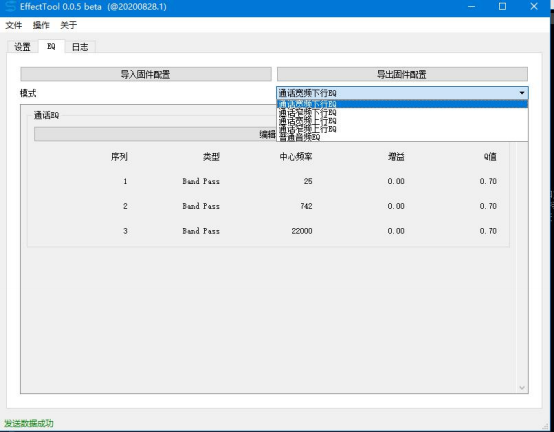Select the EQ tab
This screenshot has height=432, width=554.
(x=51, y=46)
